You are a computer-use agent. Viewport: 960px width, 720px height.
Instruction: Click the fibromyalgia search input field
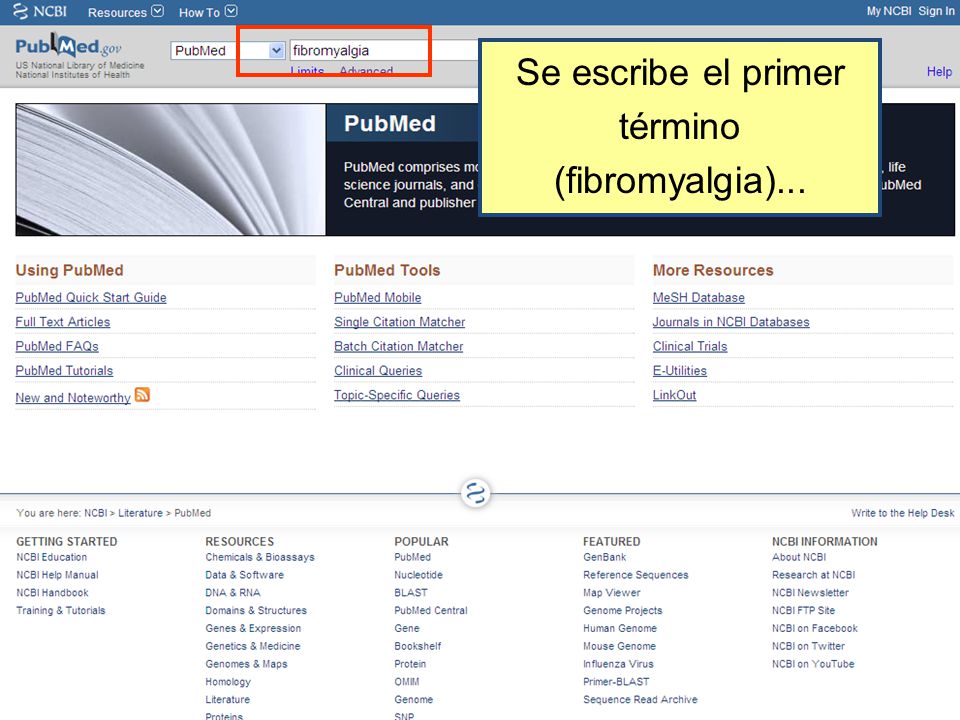click(x=386, y=51)
